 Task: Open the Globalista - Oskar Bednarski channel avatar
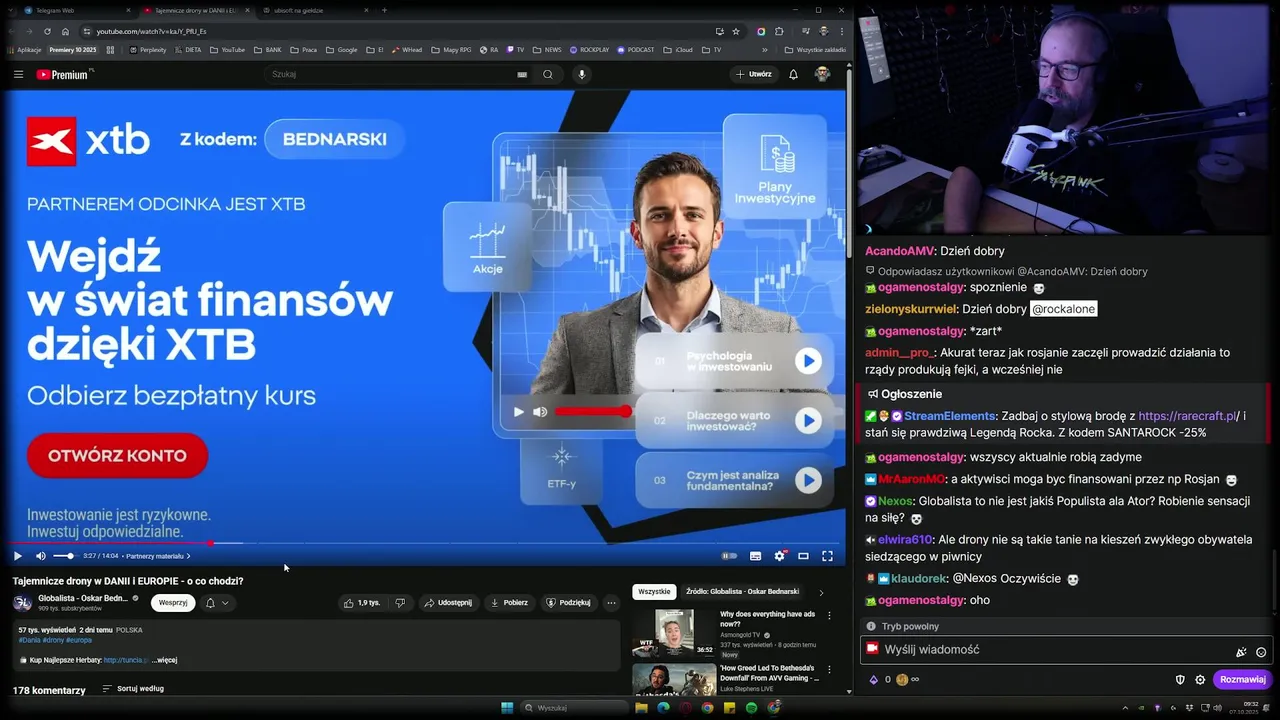pyautogui.click(x=22, y=603)
